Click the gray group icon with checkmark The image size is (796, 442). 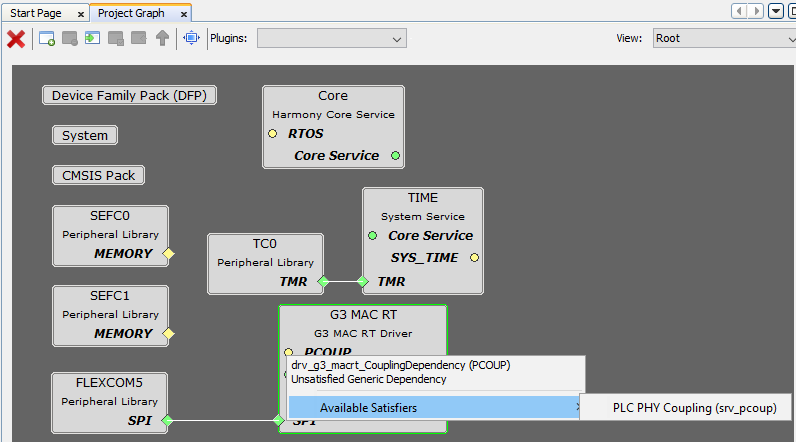click(x=116, y=39)
